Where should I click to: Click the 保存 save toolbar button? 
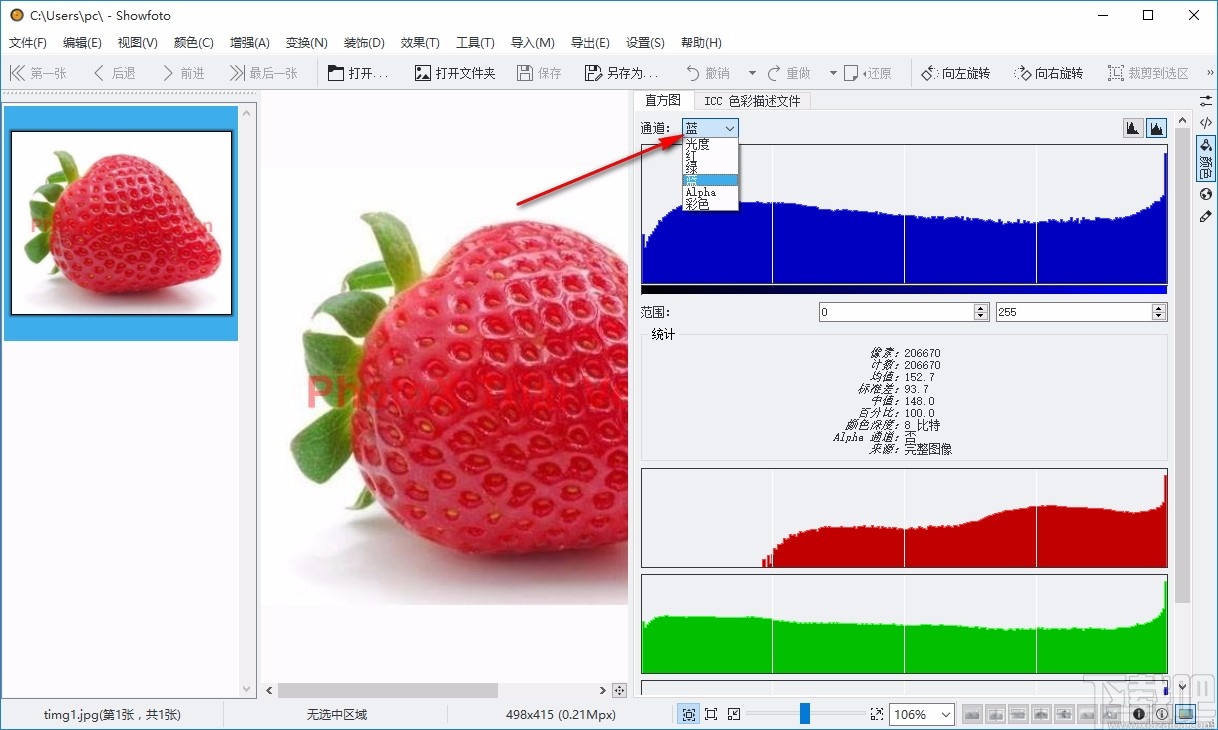(539, 73)
